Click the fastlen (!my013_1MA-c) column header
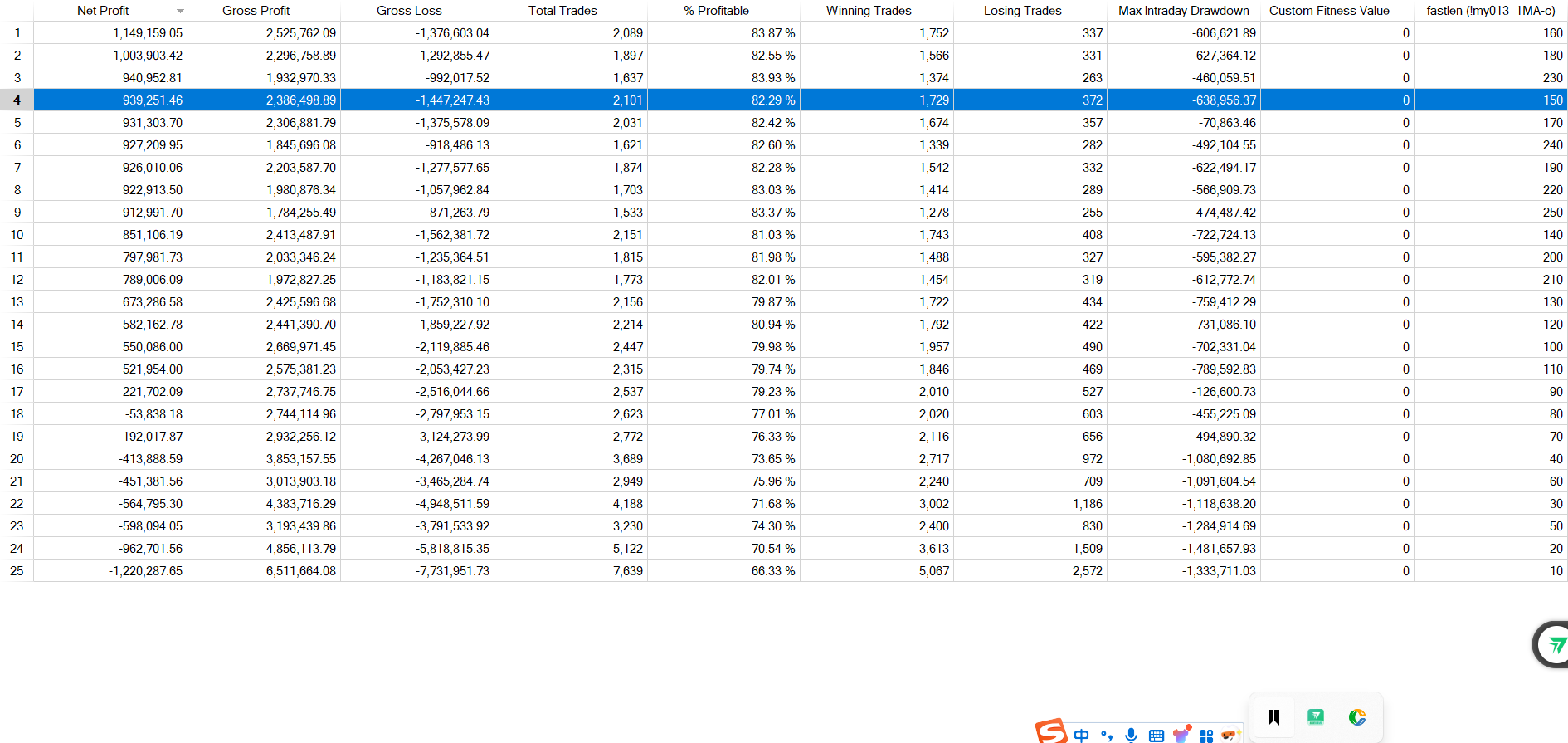Screen dimensions: 1568x743 coord(1490,11)
